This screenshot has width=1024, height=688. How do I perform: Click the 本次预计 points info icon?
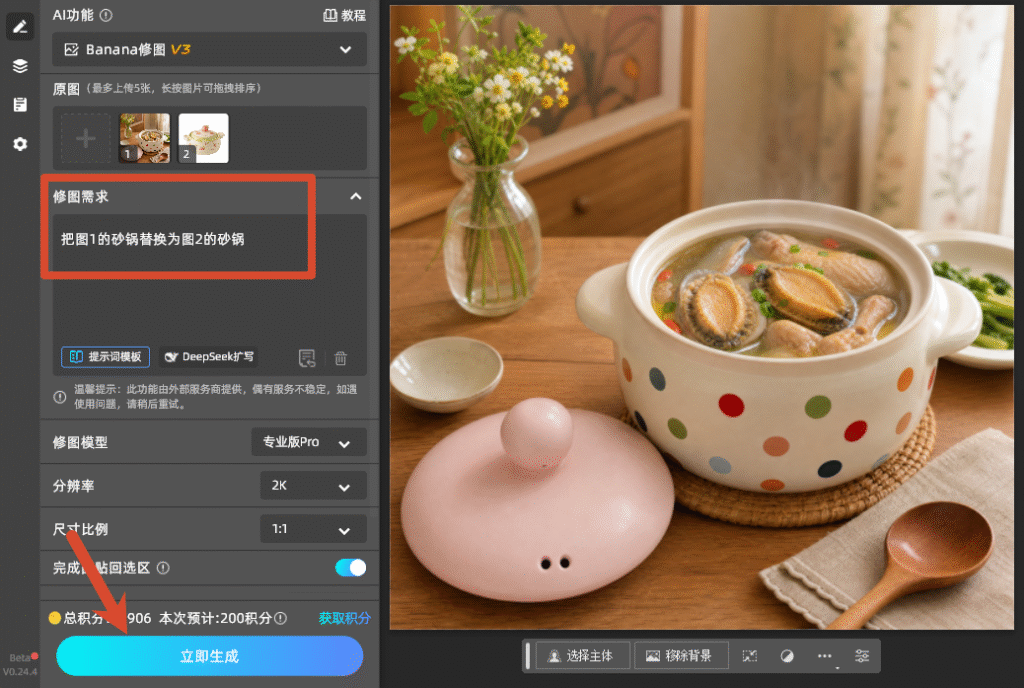point(280,618)
